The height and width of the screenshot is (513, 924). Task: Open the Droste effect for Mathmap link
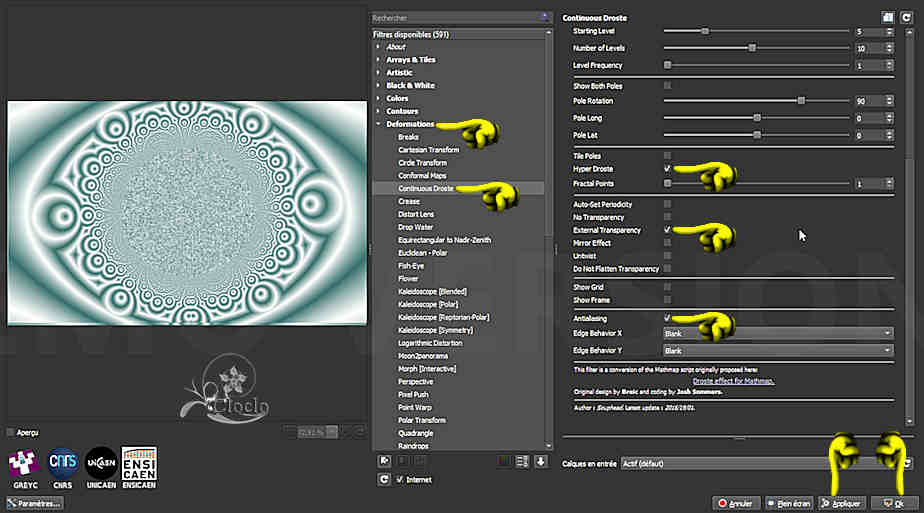(733, 381)
